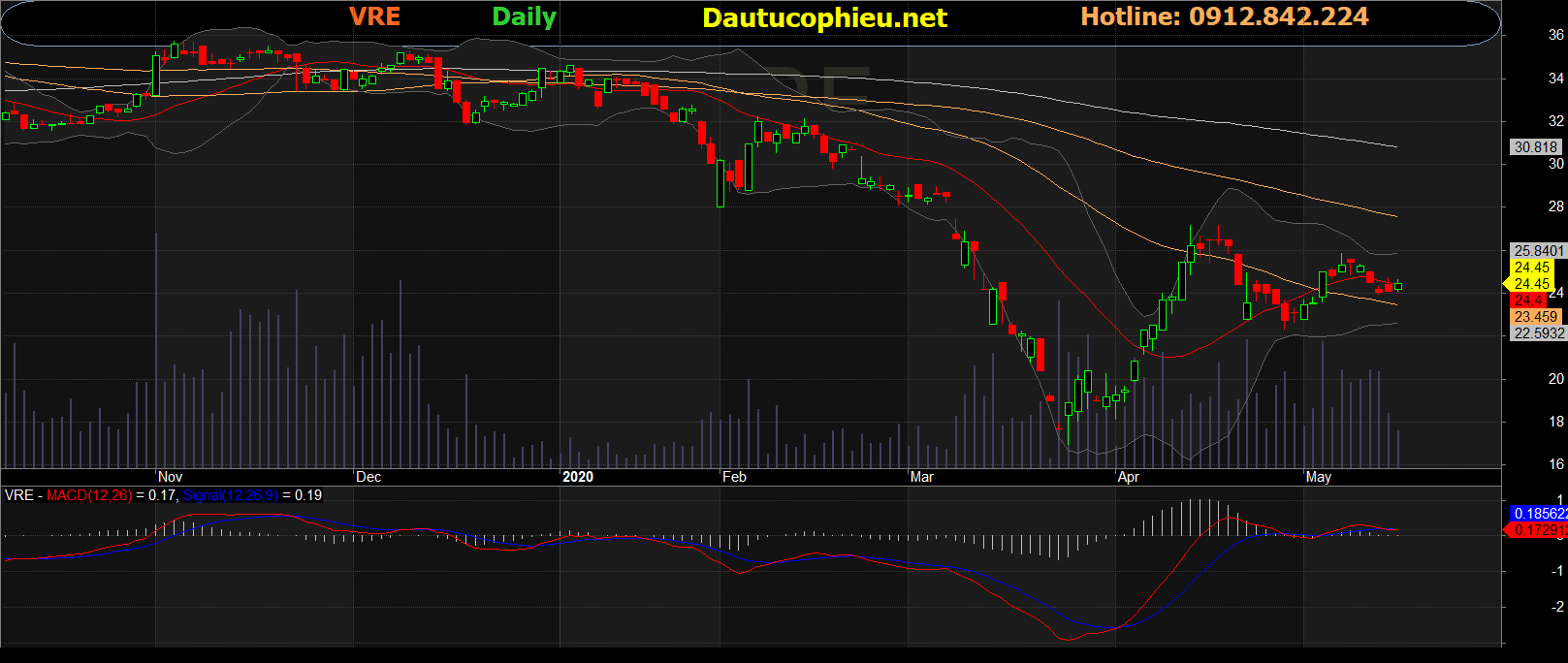Click the Signal(12,26,9) indicator label
Screen dimensions: 1568x663
[231, 495]
